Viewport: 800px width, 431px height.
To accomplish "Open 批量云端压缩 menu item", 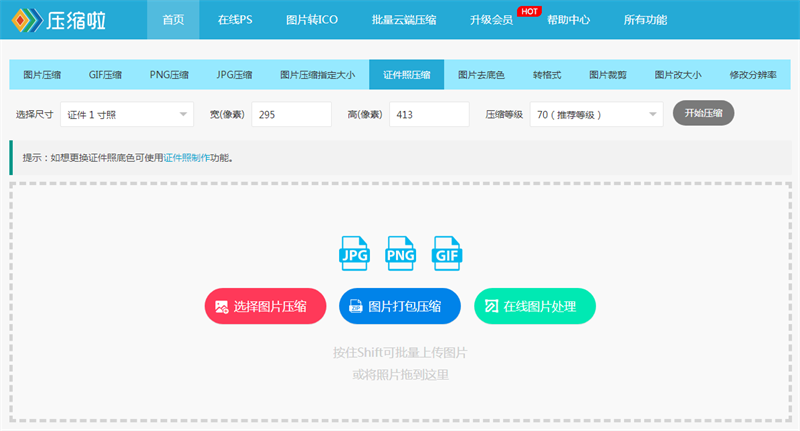I will 404,20.
